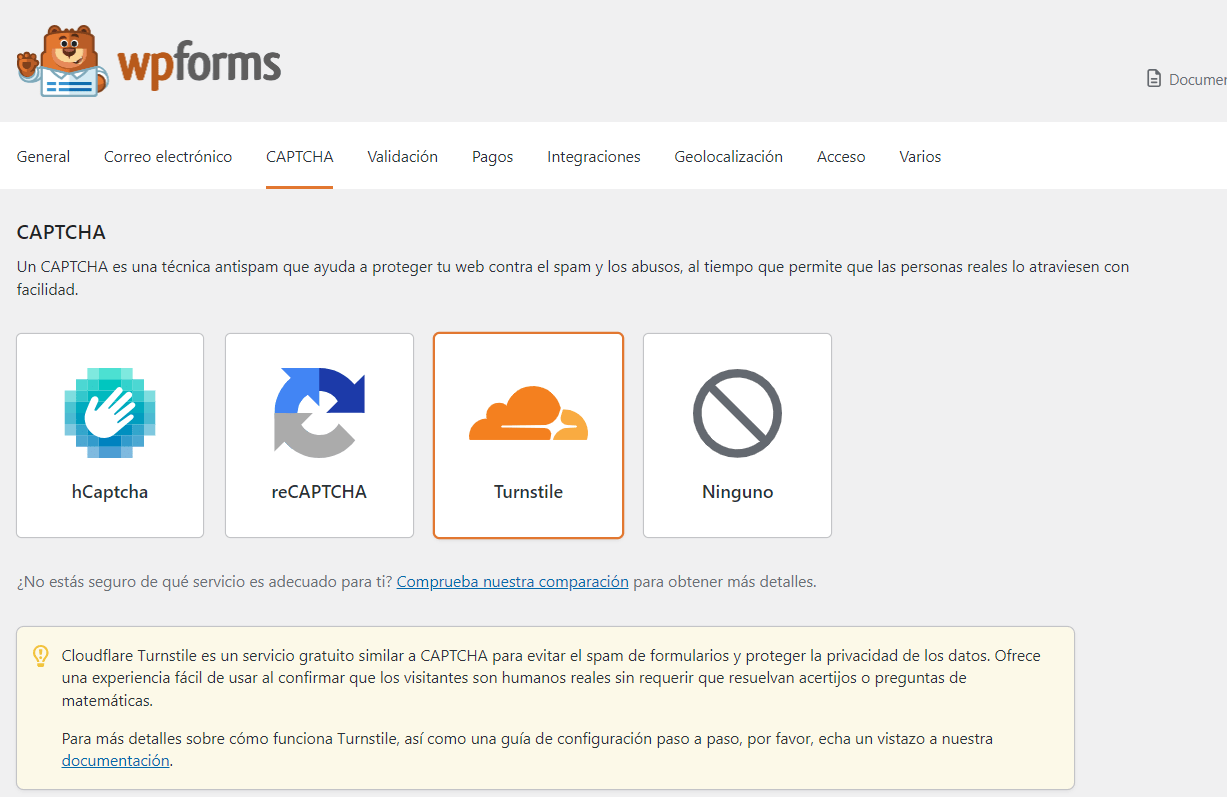Click the wpforms wordmark text logo
Image resolution: width=1227 pixels, height=797 pixels.
point(199,65)
